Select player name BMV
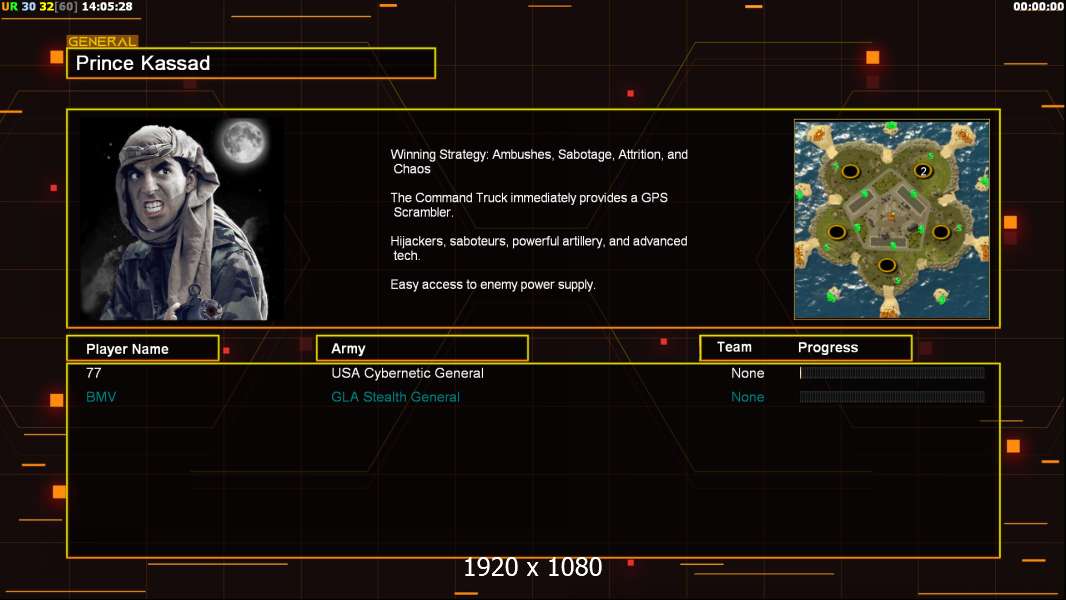The width and height of the screenshot is (1066, 600). point(101,397)
